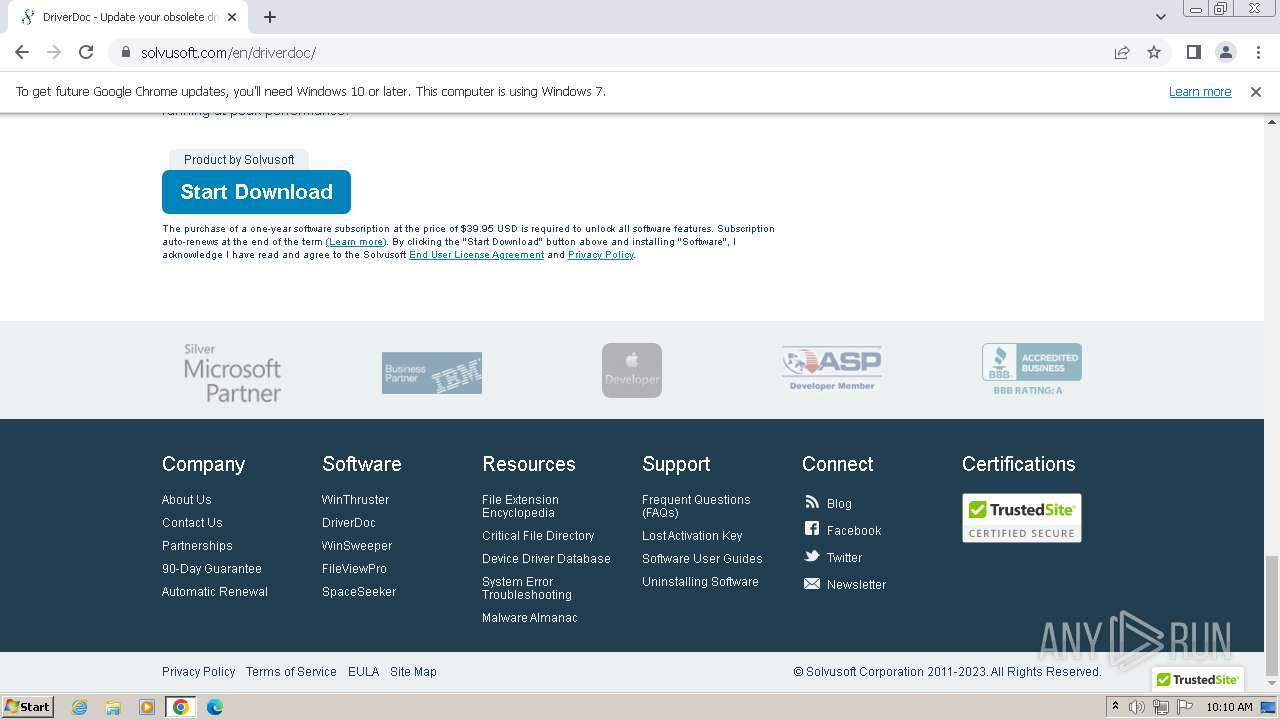The image size is (1280, 720).
Task: Click the Newsletter envelope icon
Action: 812,584
